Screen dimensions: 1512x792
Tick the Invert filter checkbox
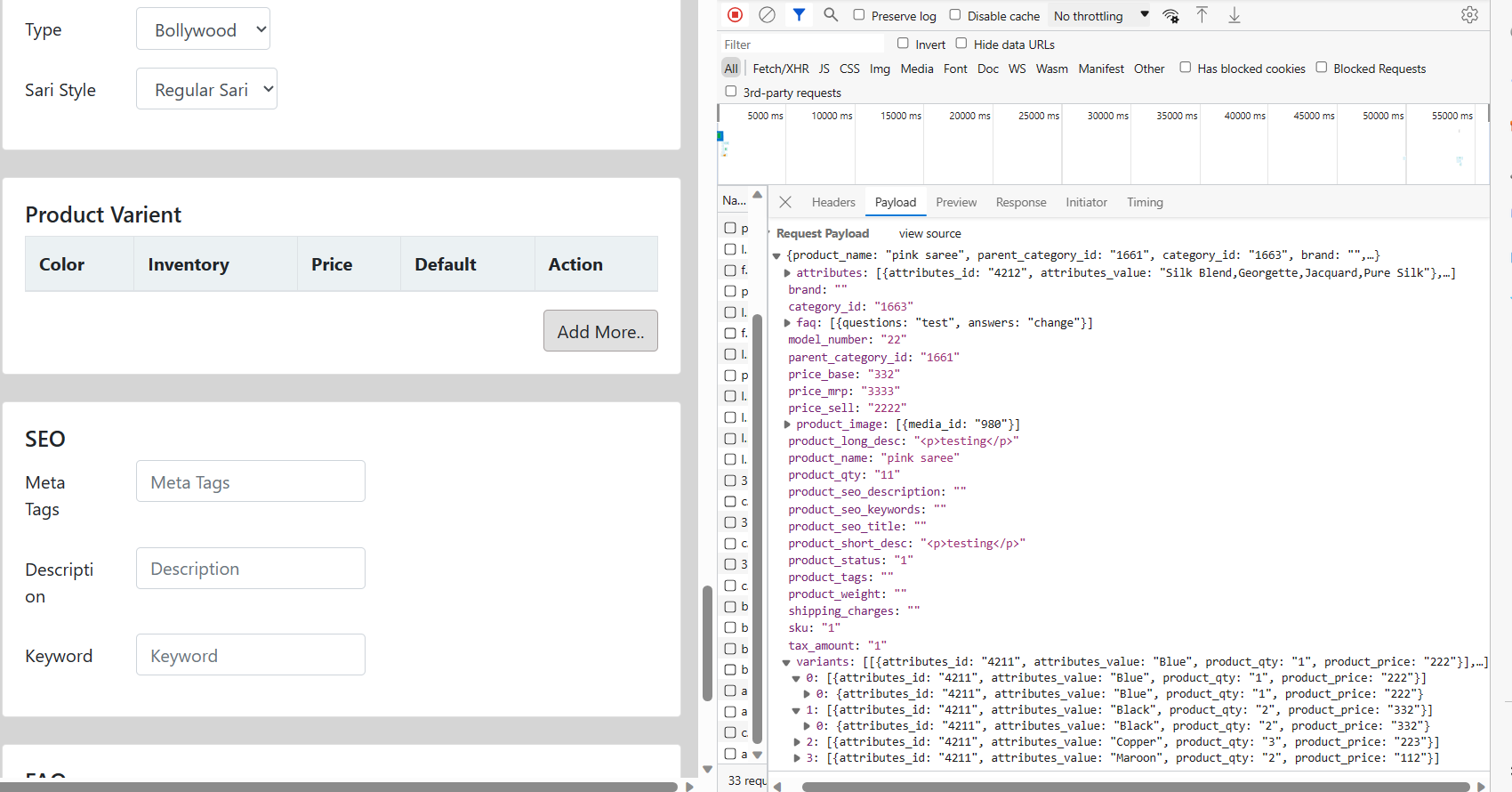(903, 43)
